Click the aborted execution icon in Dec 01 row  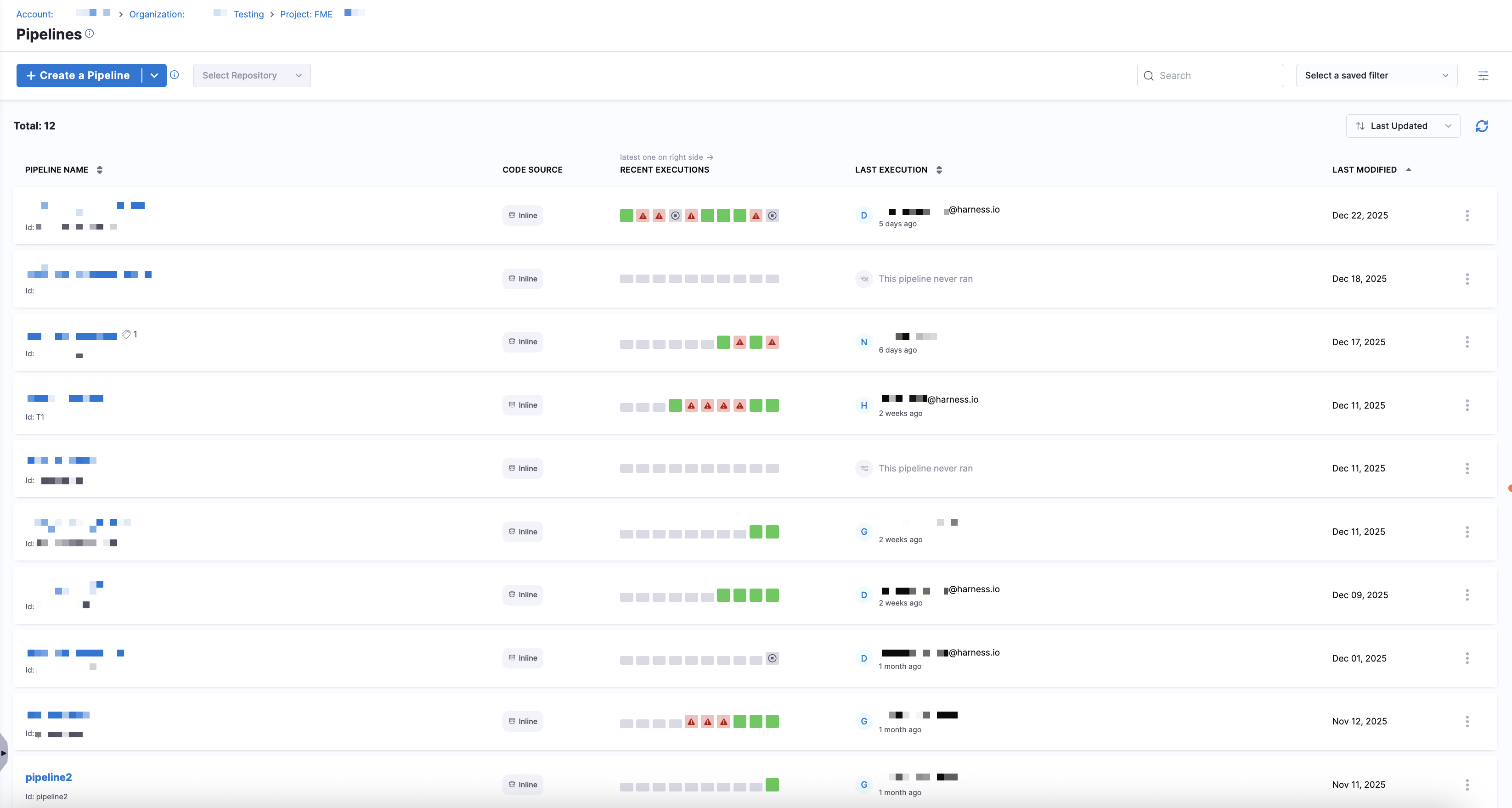[773, 658]
